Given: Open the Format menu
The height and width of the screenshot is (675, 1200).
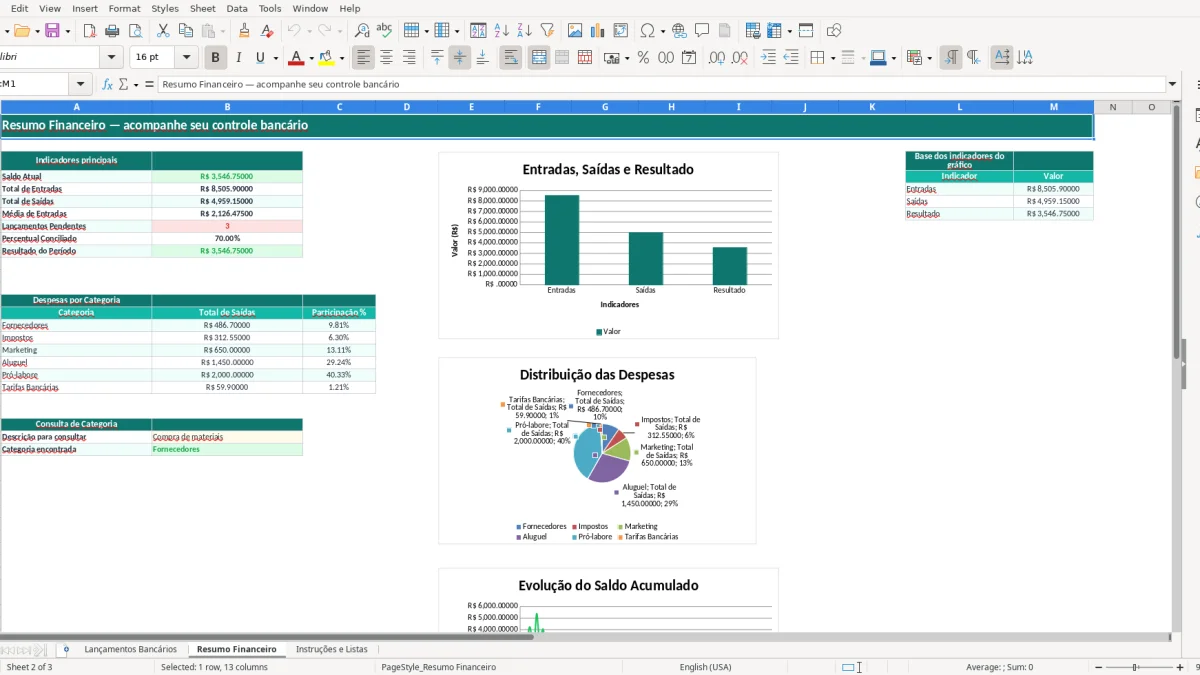Looking at the screenshot, I should pyautogui.click(x=124, y=8).
